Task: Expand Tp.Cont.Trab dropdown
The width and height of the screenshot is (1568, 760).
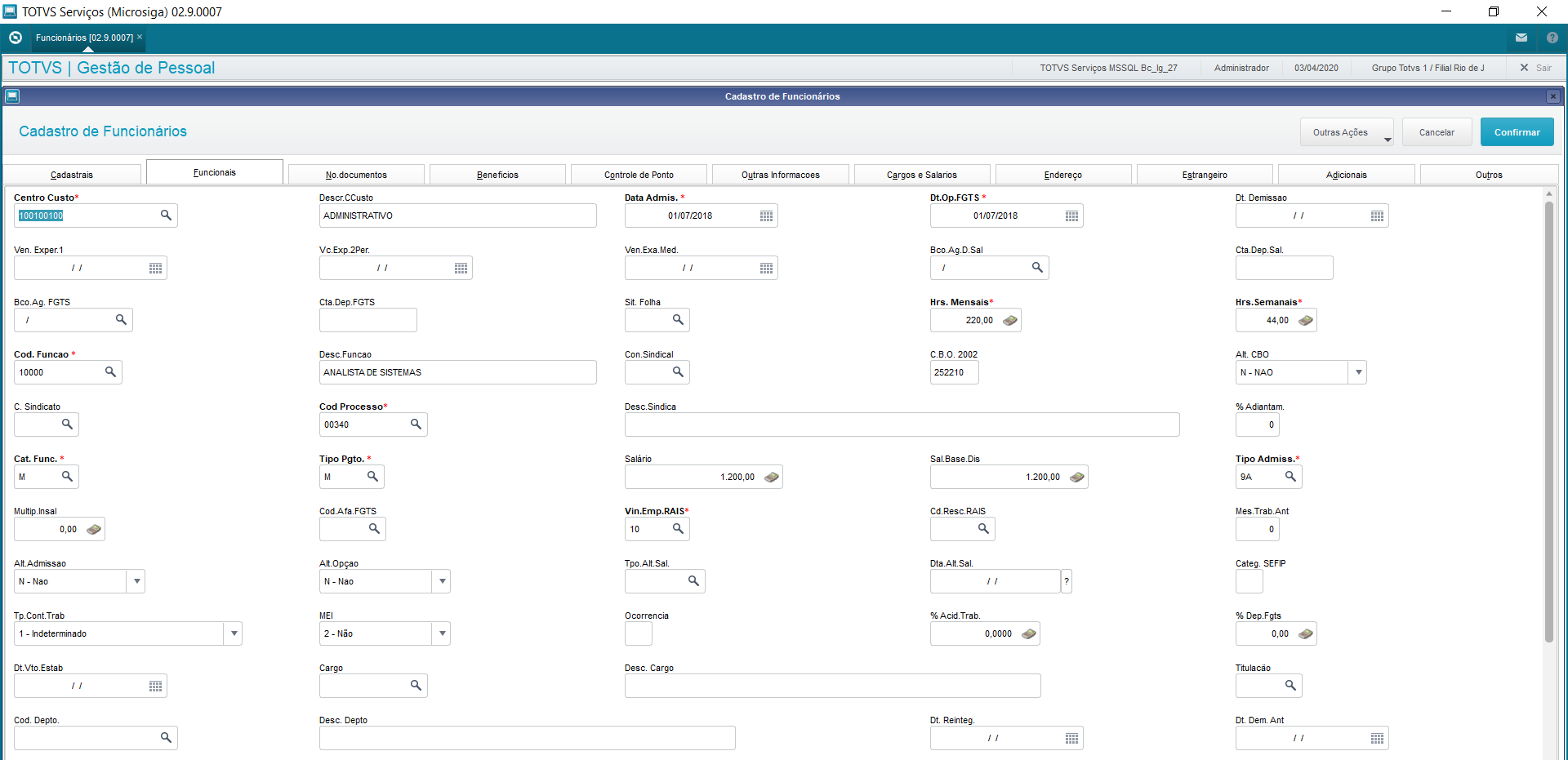Action: (234, 633)
